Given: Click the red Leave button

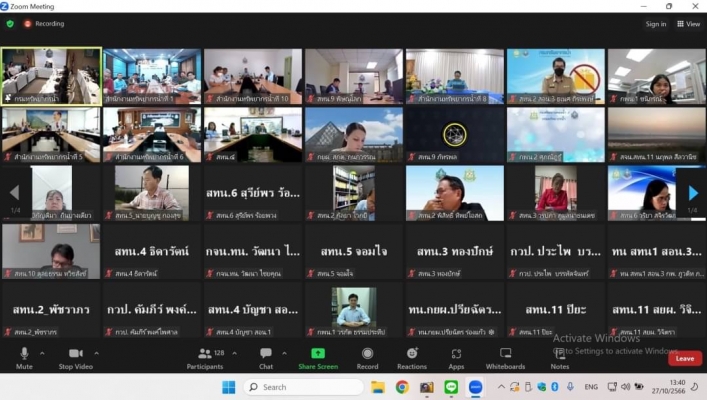Looking at the screenshot, I should pos(684,359).
